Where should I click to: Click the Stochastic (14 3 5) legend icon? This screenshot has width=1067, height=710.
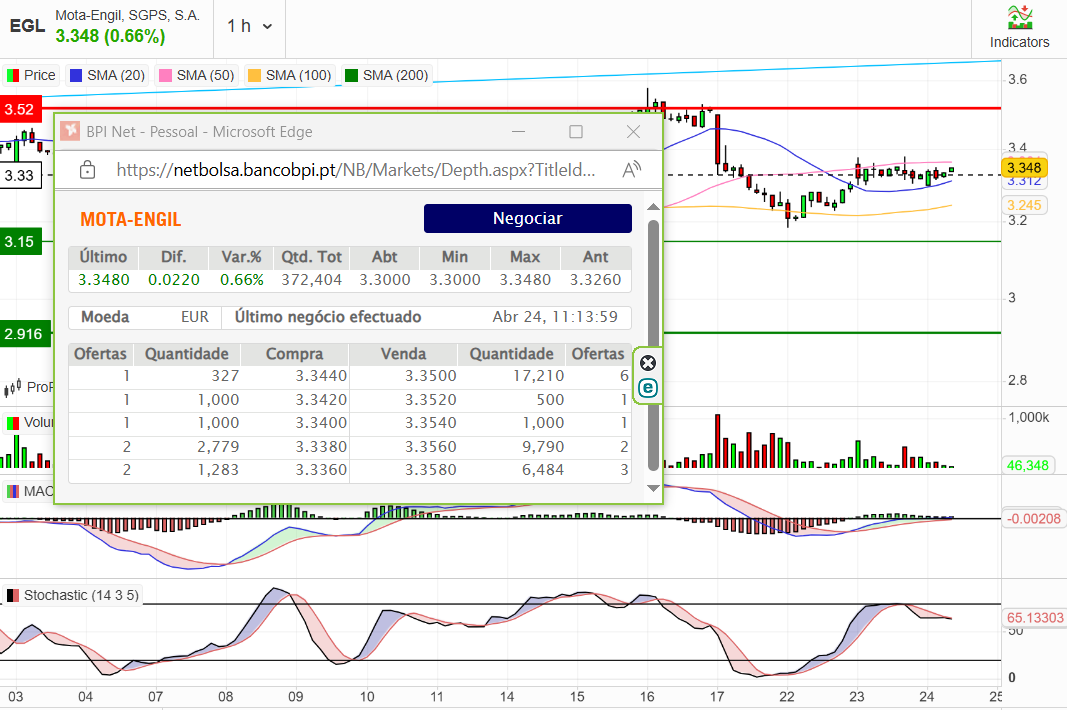coord(13,595)
